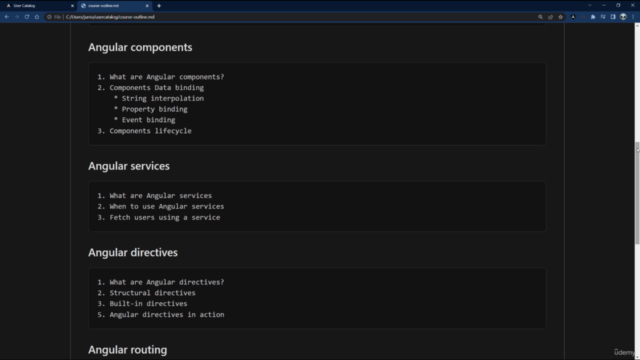Viewport: 640px width, 360px height.
Task: Open the alien profile avatar menu
Action: pyautogui.click(x=623, y=17)
